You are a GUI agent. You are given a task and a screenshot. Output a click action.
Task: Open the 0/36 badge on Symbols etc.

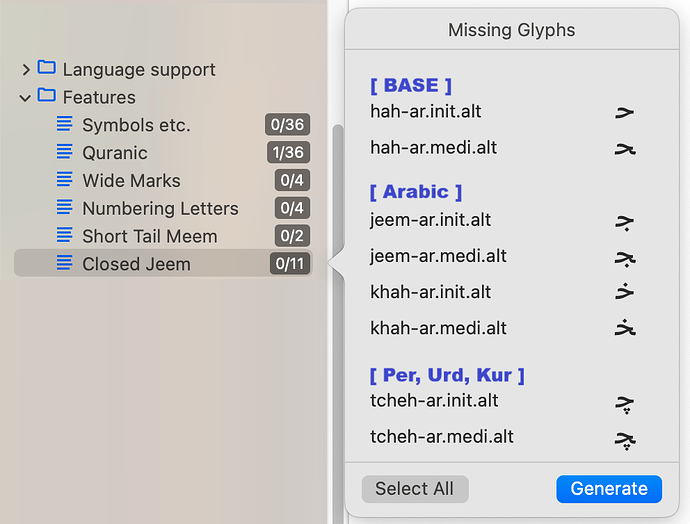pyautogui.click(x=287, y=125)
